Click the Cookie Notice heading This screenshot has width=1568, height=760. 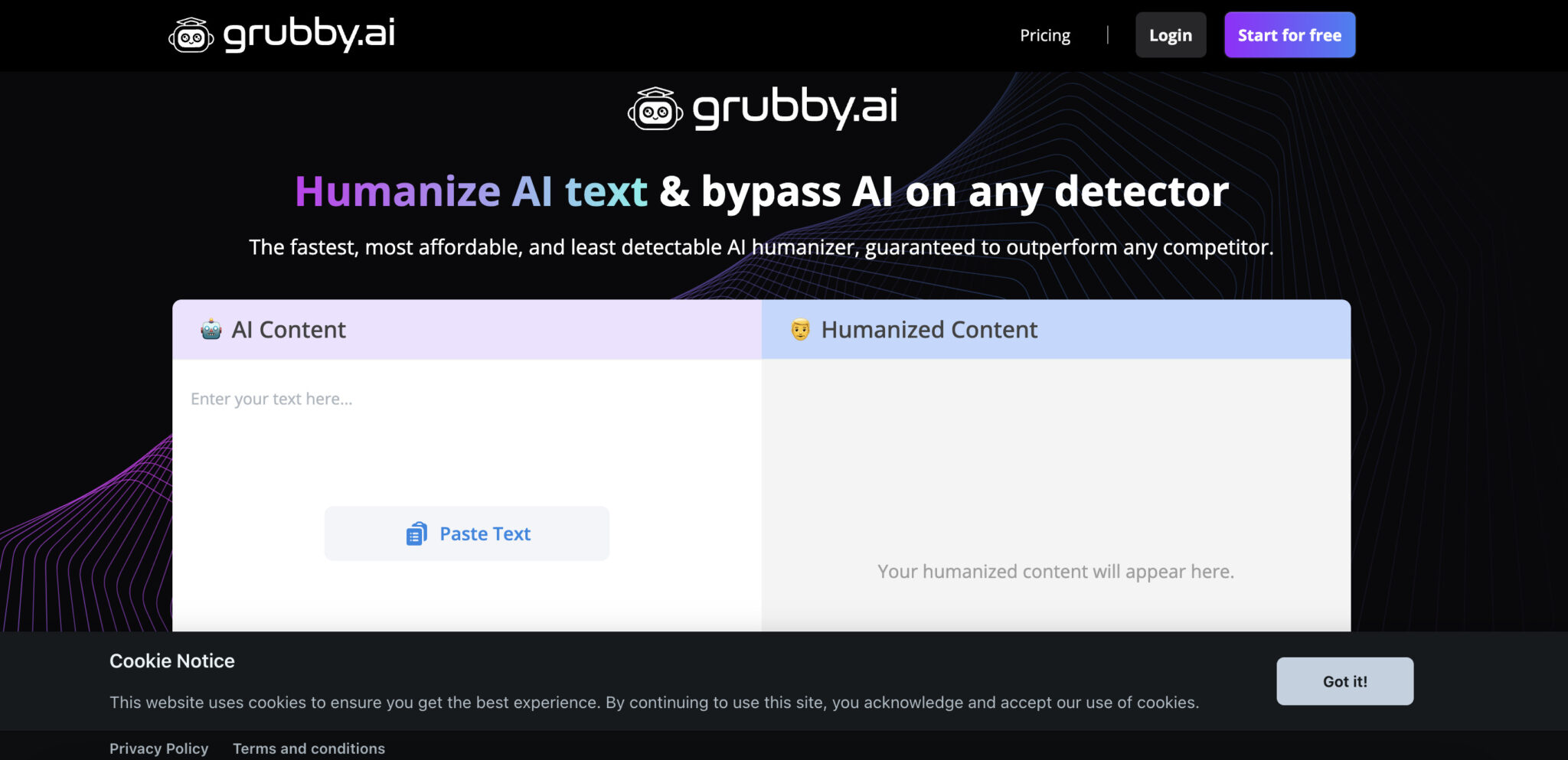tap(172, 661)
